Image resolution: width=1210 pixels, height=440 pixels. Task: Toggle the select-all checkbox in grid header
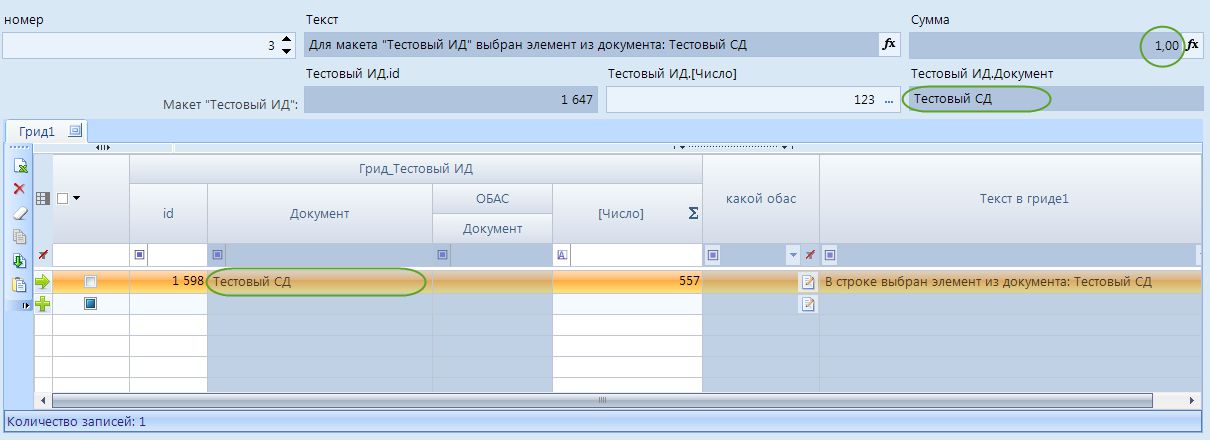62,198
